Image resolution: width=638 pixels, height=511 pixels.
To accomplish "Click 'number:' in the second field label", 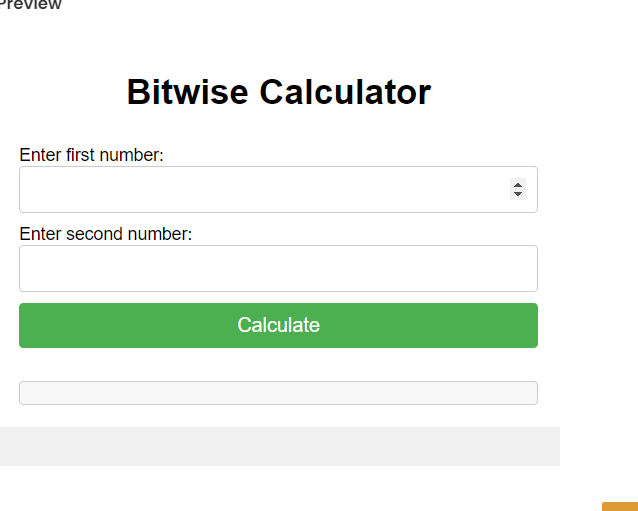I will coord(160,234).
